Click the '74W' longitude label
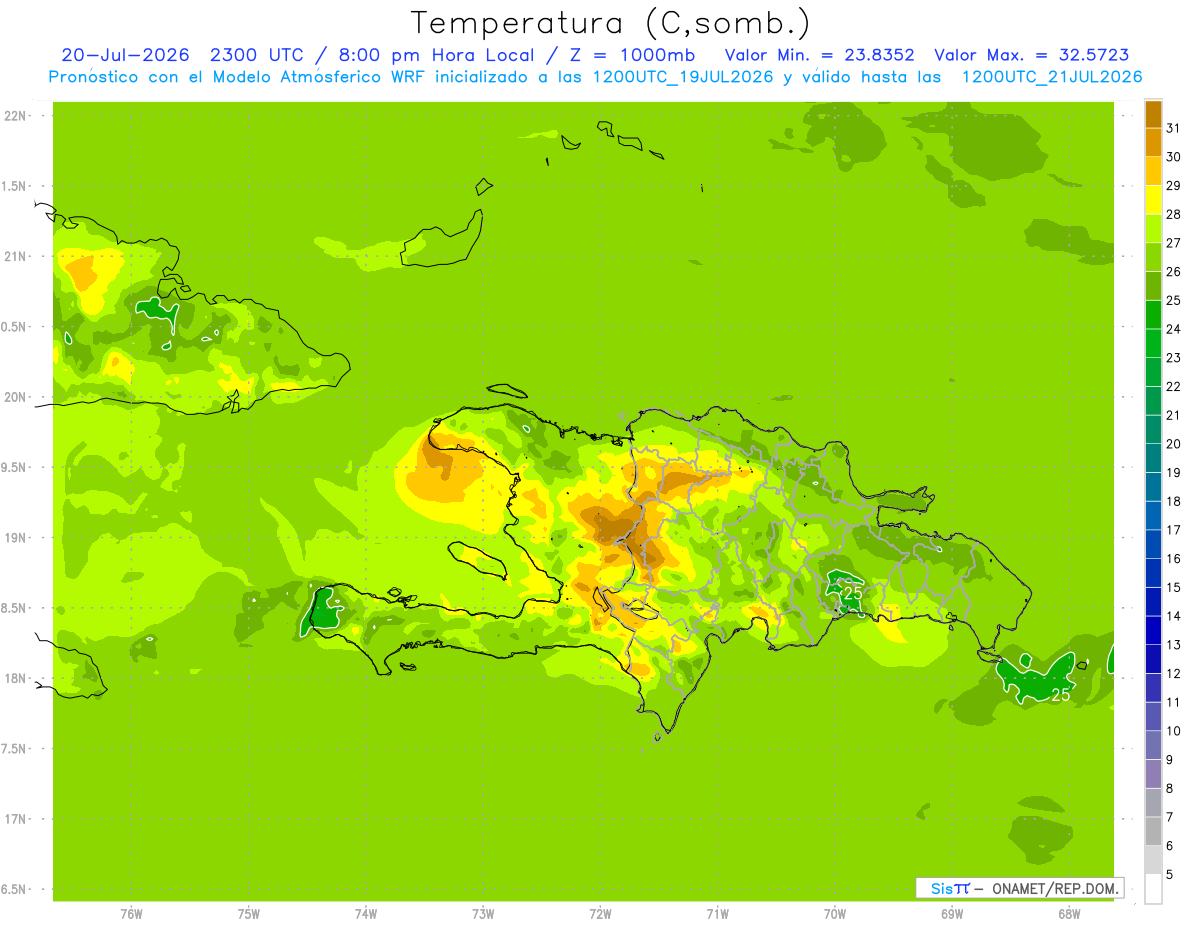 pyautogui.click(x=366, y=914)
